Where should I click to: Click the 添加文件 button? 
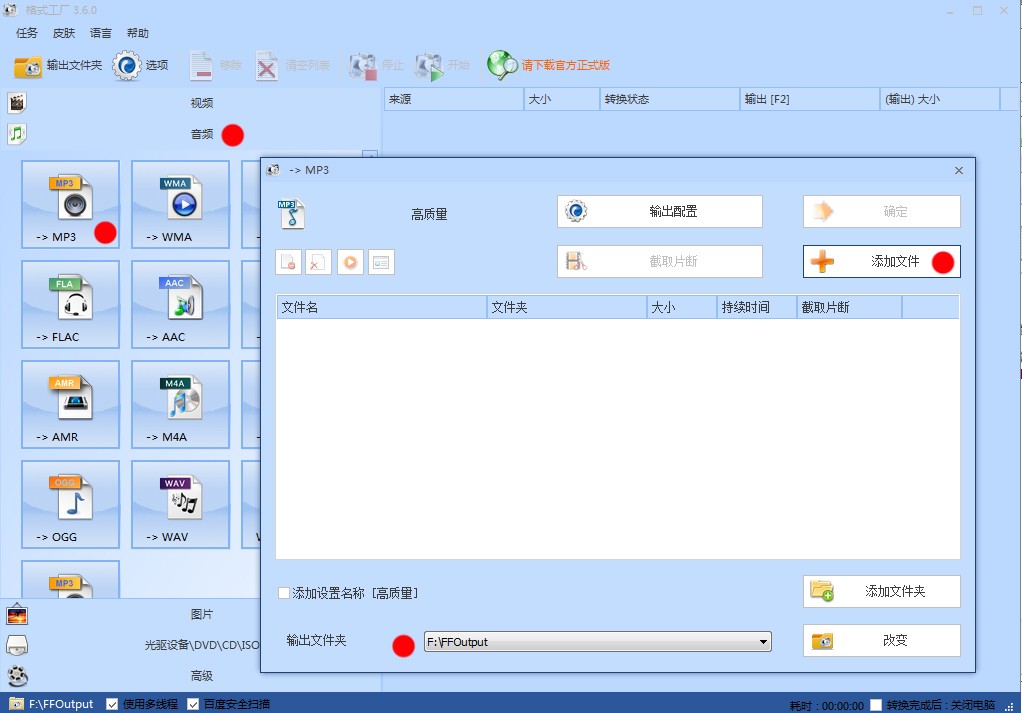[x=880, y=262]
